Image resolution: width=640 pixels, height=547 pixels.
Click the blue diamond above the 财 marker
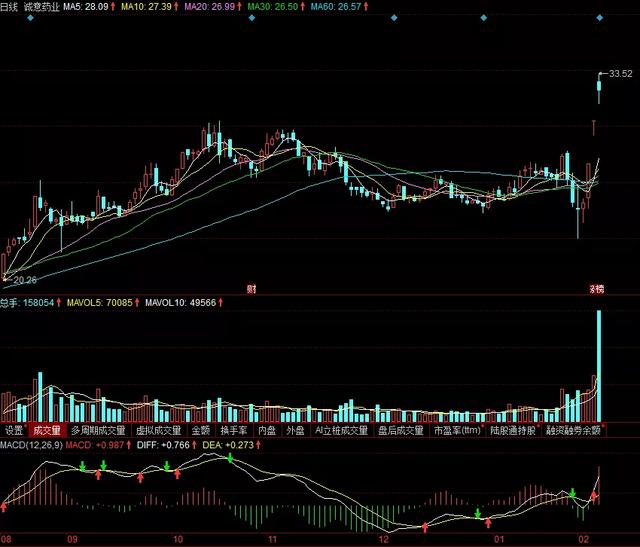(252, 18)
